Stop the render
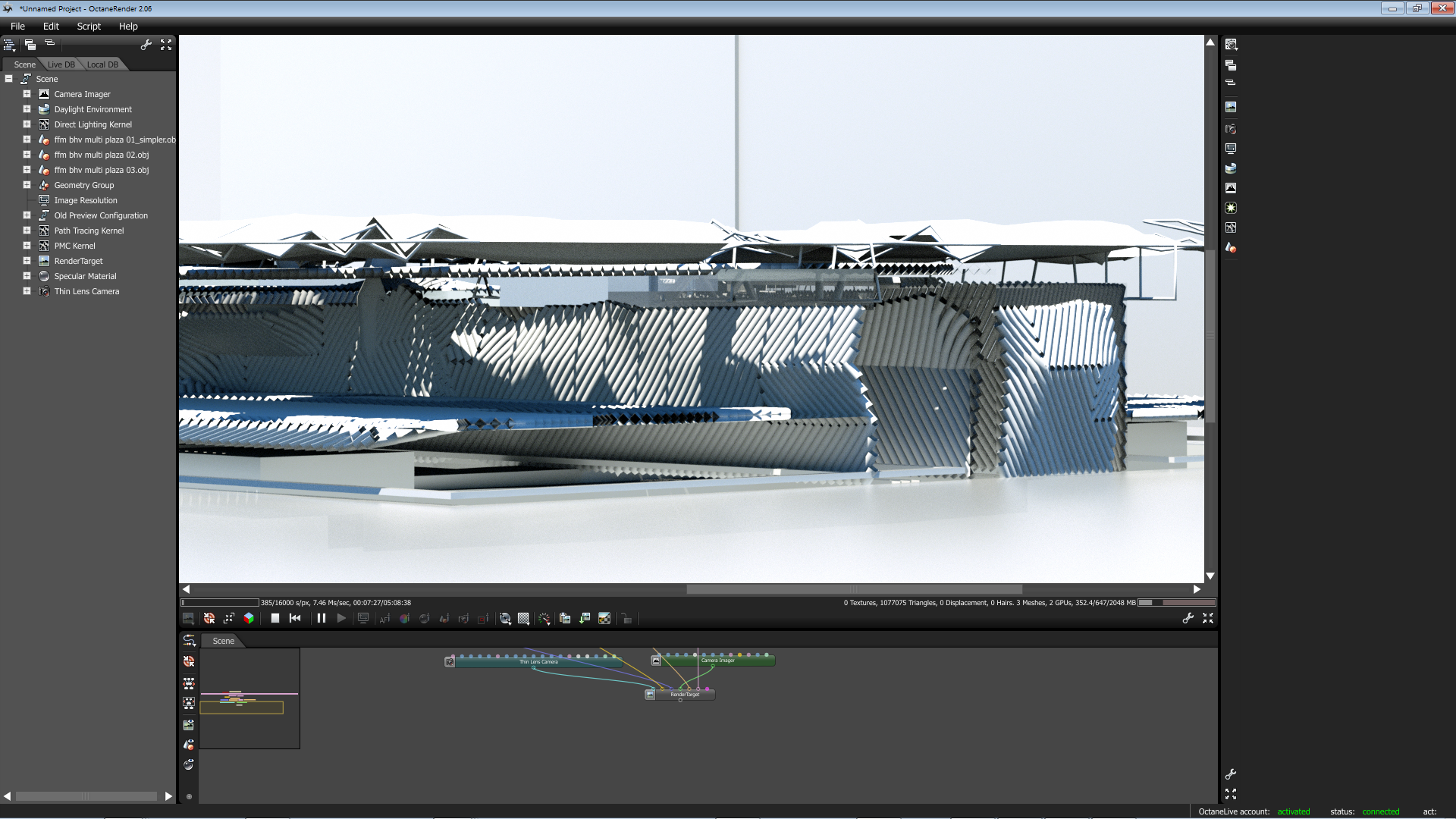The height and width of the screenshot is (819, 1456). 275,619
